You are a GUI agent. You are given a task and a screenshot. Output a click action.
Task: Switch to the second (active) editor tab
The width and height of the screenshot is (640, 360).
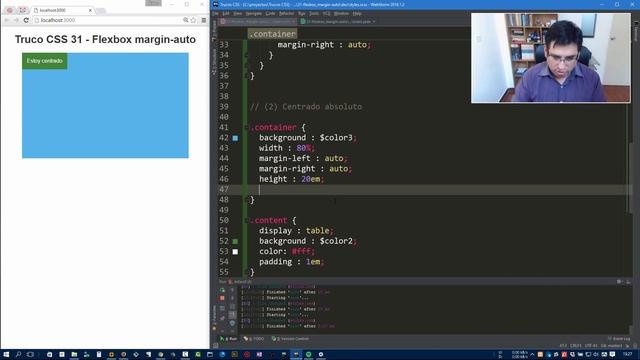pos(338,21)
